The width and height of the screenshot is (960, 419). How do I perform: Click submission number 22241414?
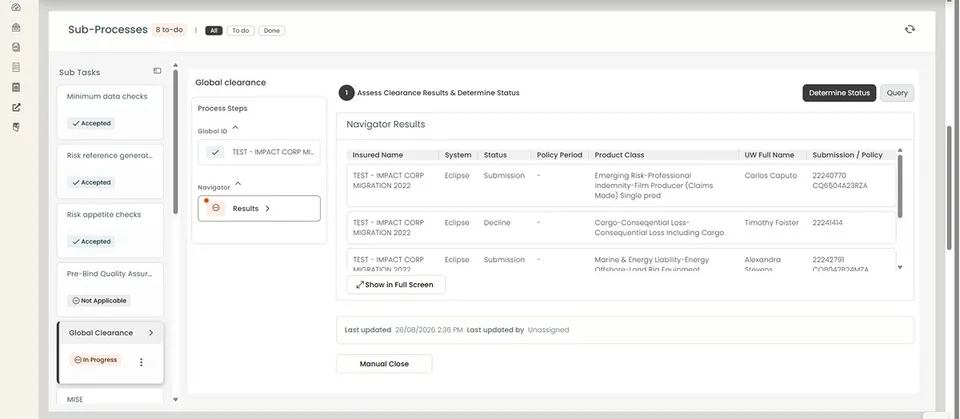827,223
